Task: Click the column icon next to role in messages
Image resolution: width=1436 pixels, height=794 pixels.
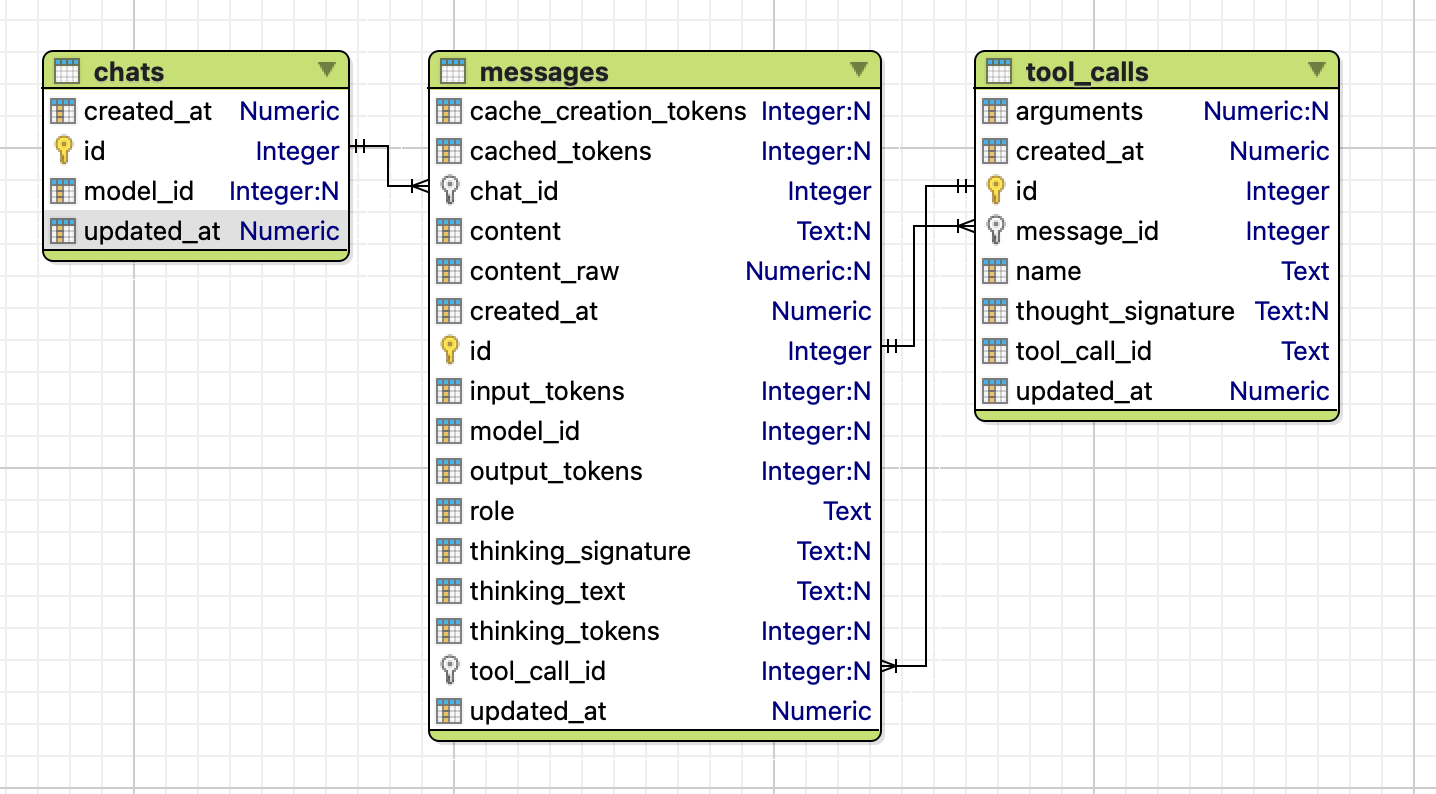Action: coord(450,510)
